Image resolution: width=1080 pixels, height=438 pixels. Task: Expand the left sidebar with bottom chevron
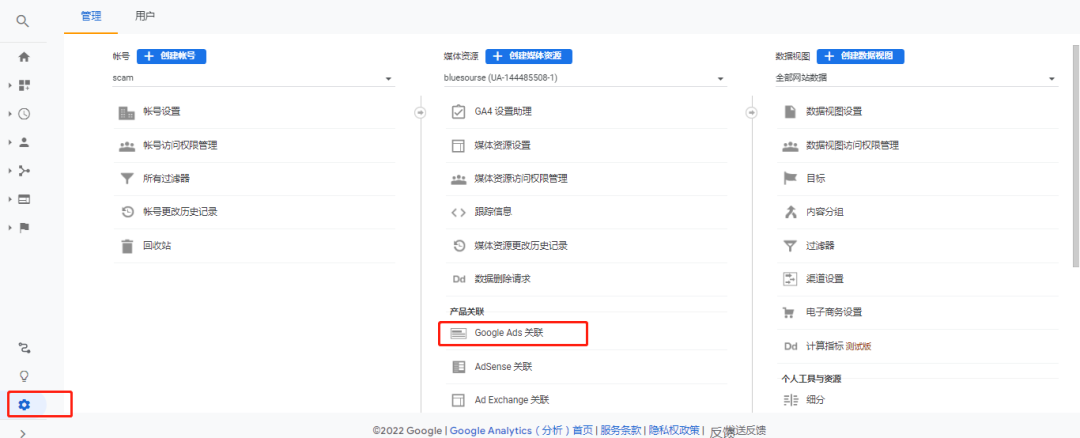click(24, 432)
